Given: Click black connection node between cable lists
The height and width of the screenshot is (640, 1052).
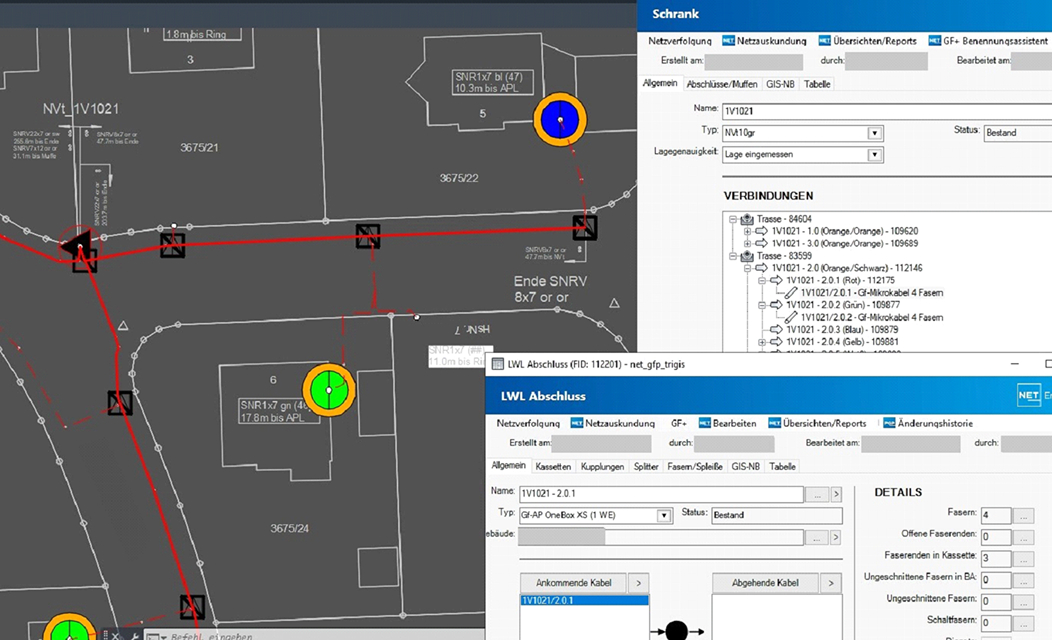Looking at the screenshot, I should 676,631.
